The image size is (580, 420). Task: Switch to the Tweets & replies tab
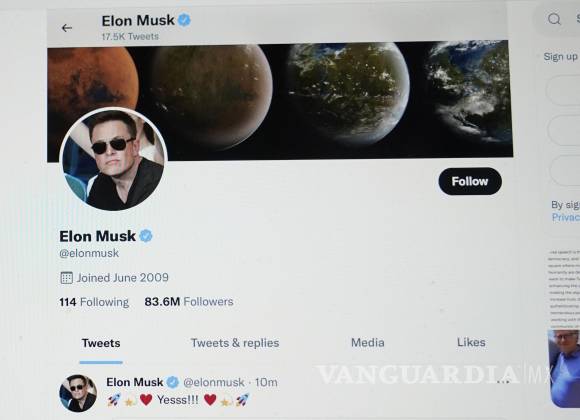pos(235,343)
